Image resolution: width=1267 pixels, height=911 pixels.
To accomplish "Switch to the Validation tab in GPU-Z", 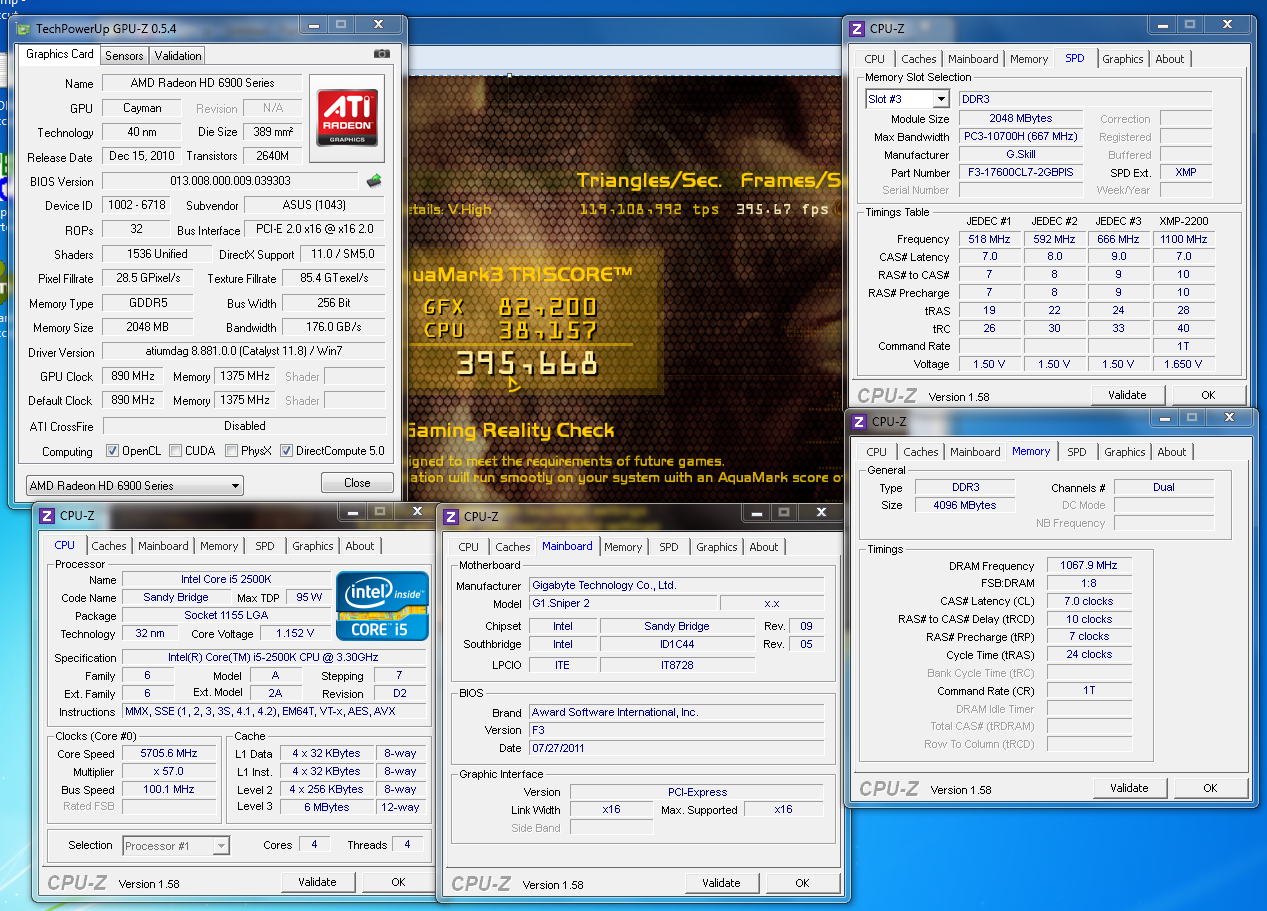I will coord(178,56).
